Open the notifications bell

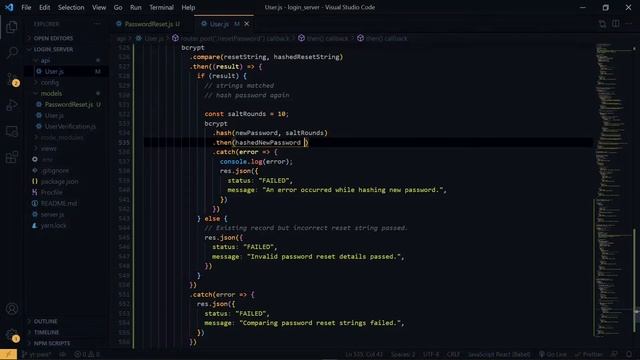click(x=629, y=354)
